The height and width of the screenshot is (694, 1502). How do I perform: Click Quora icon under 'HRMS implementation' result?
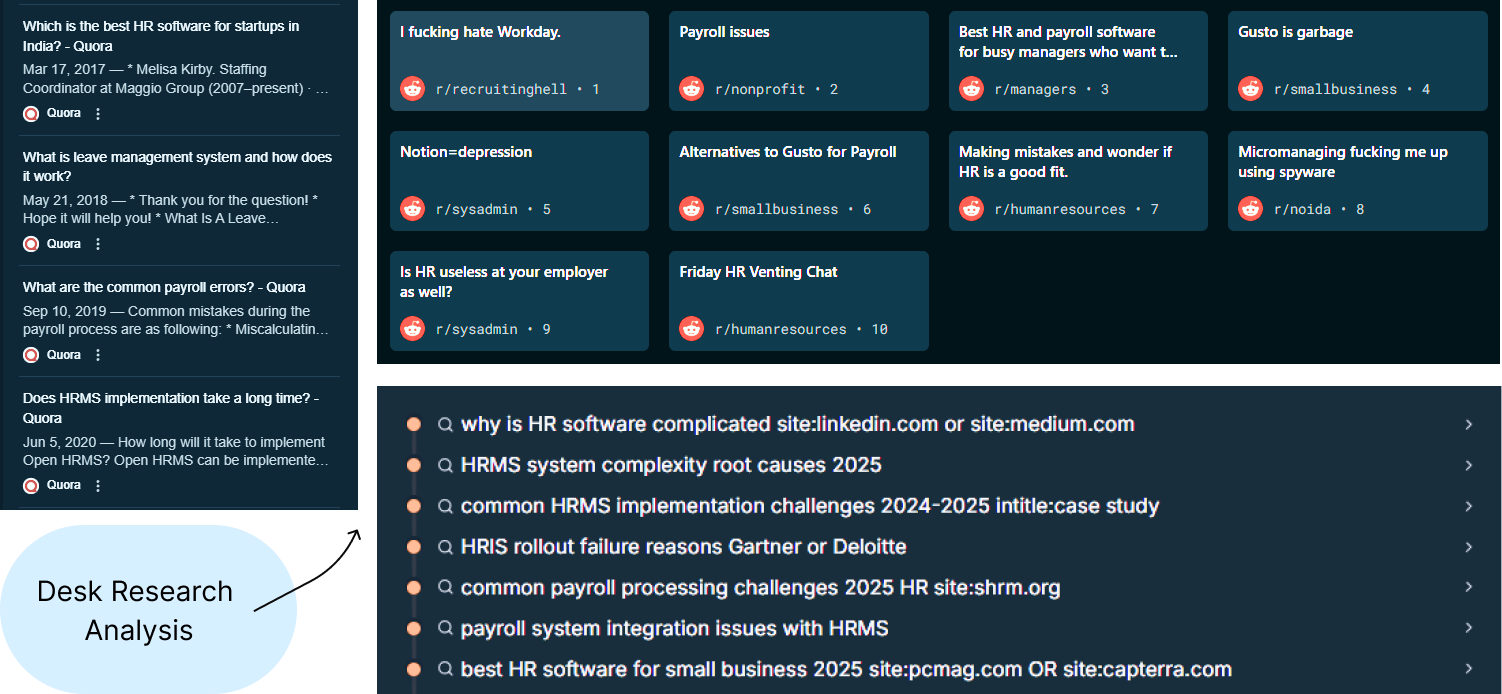31,485
